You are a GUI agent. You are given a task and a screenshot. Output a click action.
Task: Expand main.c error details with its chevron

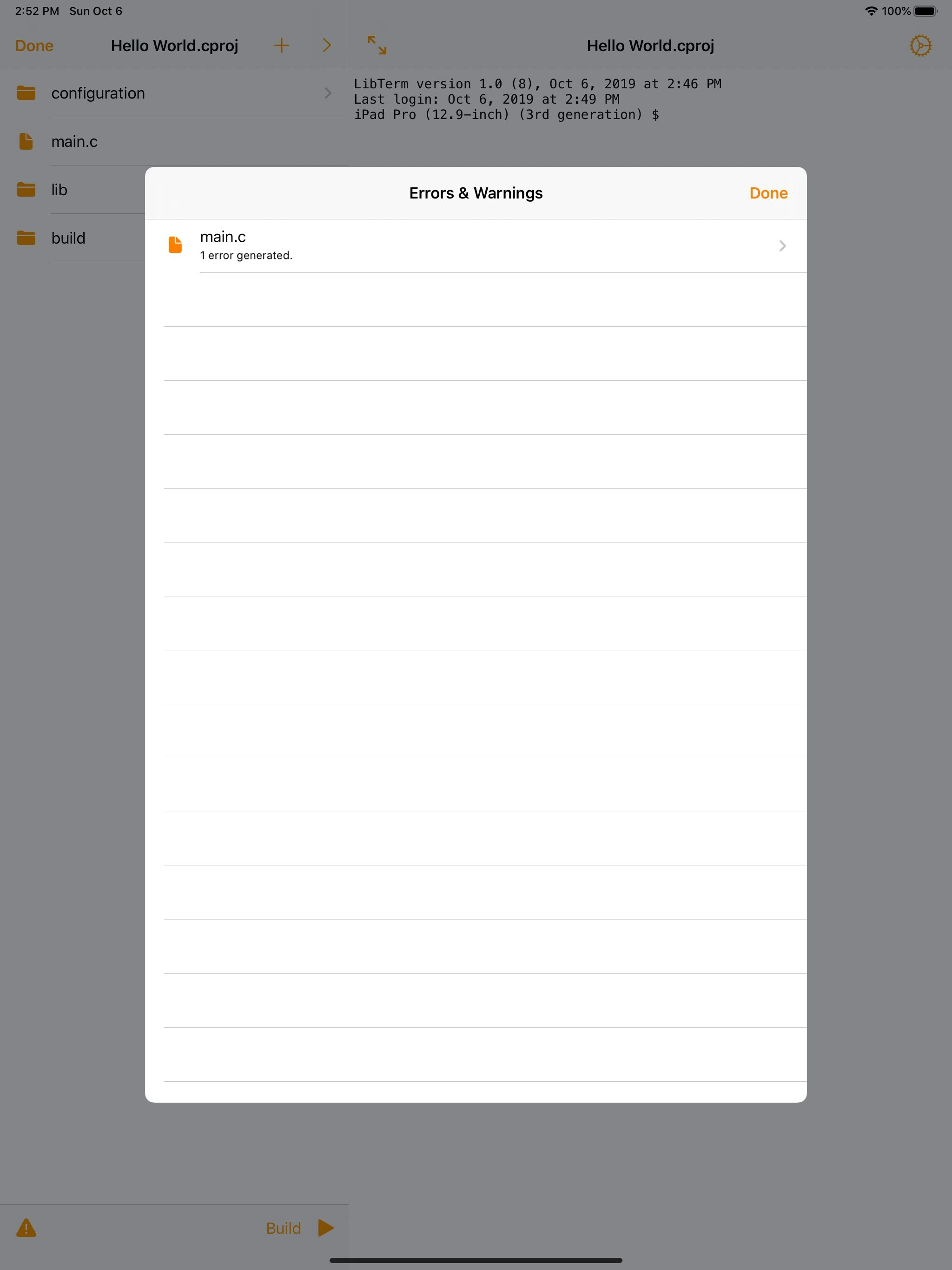[782, 246]
